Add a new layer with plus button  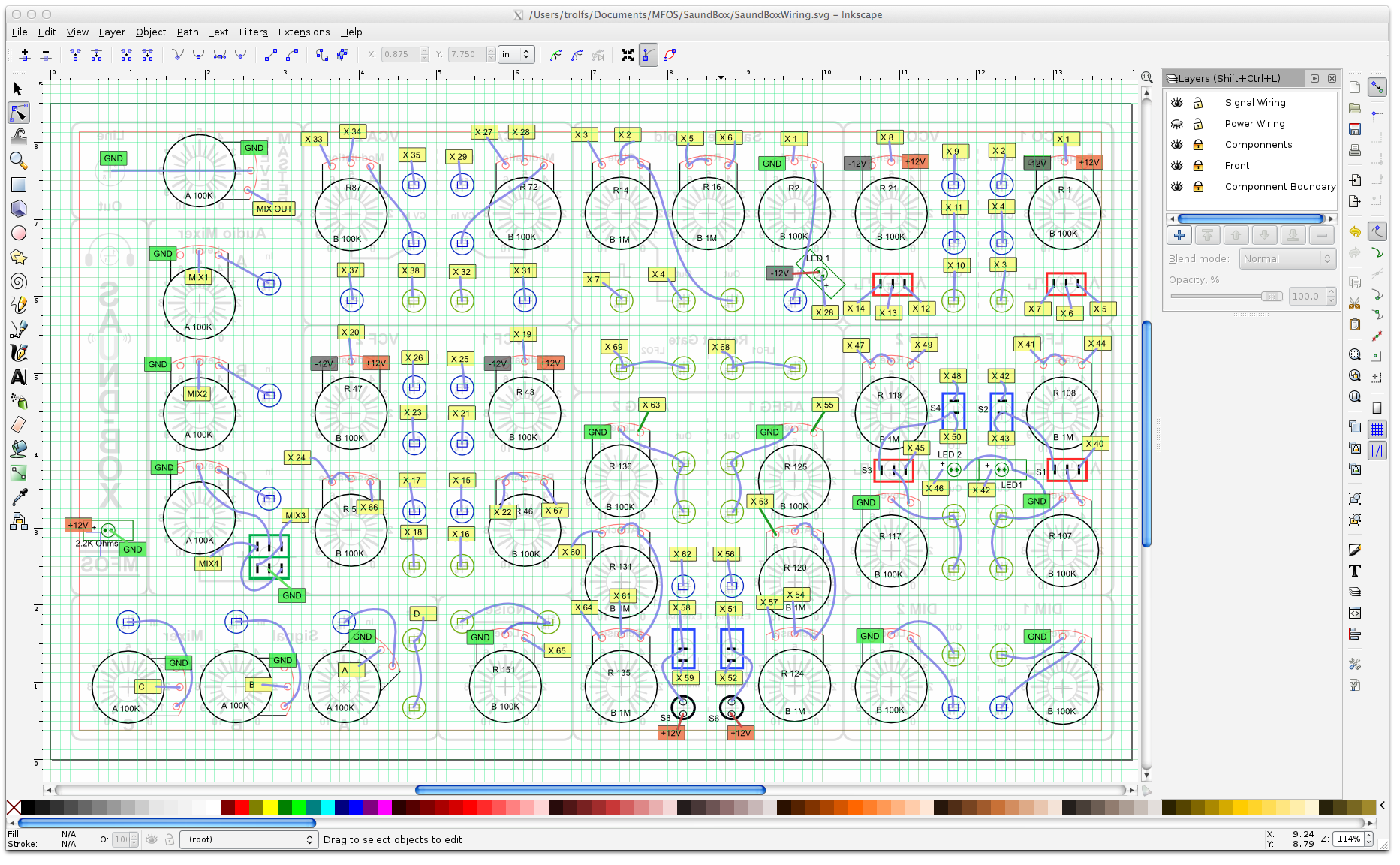[1179, 236]
